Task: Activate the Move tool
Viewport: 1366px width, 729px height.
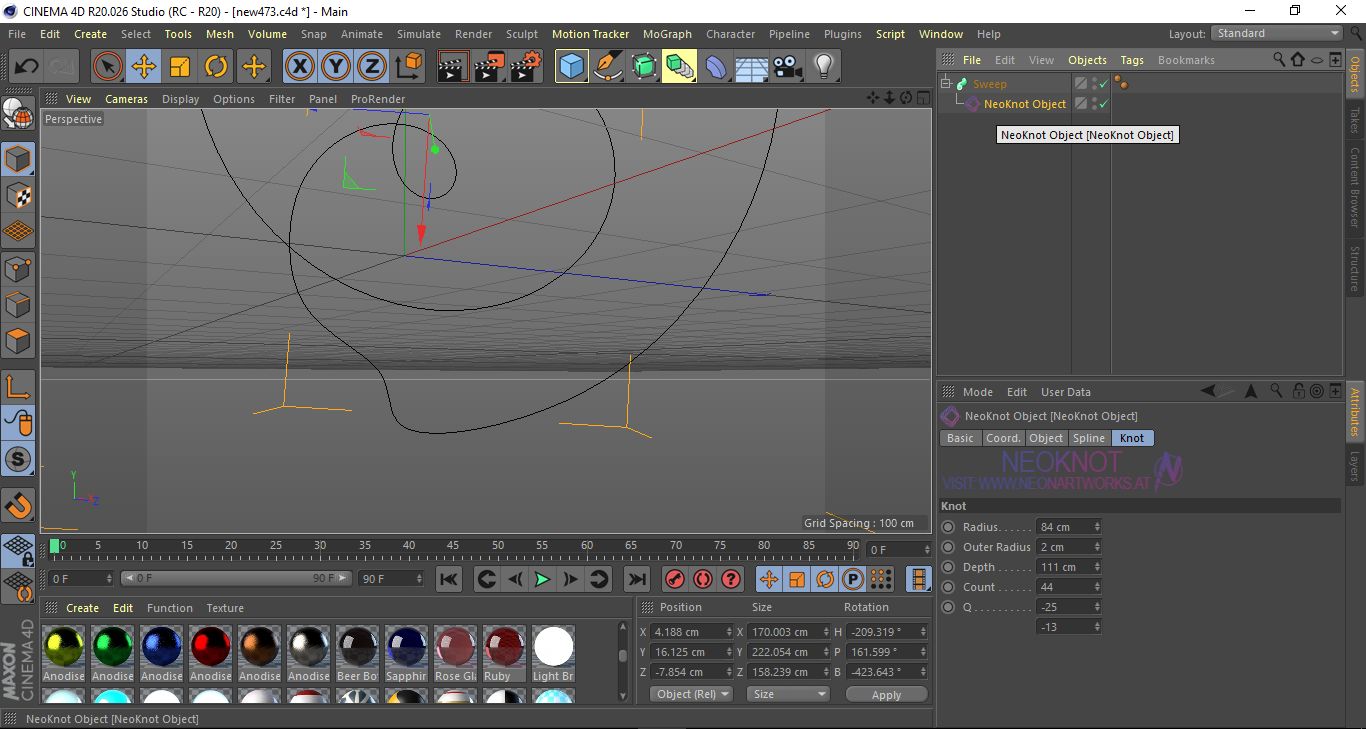Action: coord(144,67)
